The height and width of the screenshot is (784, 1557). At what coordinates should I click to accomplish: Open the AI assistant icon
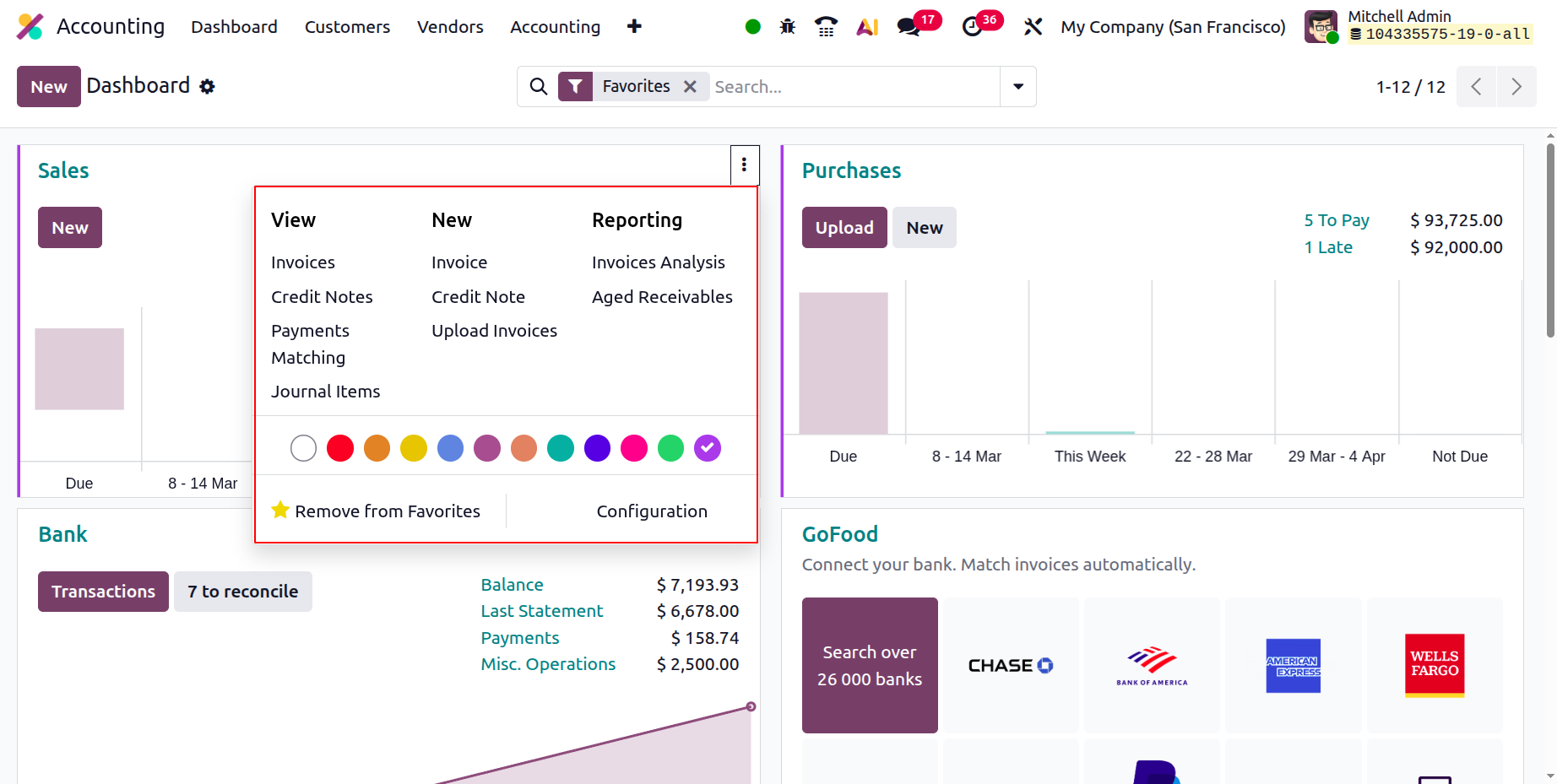(867, 27)
